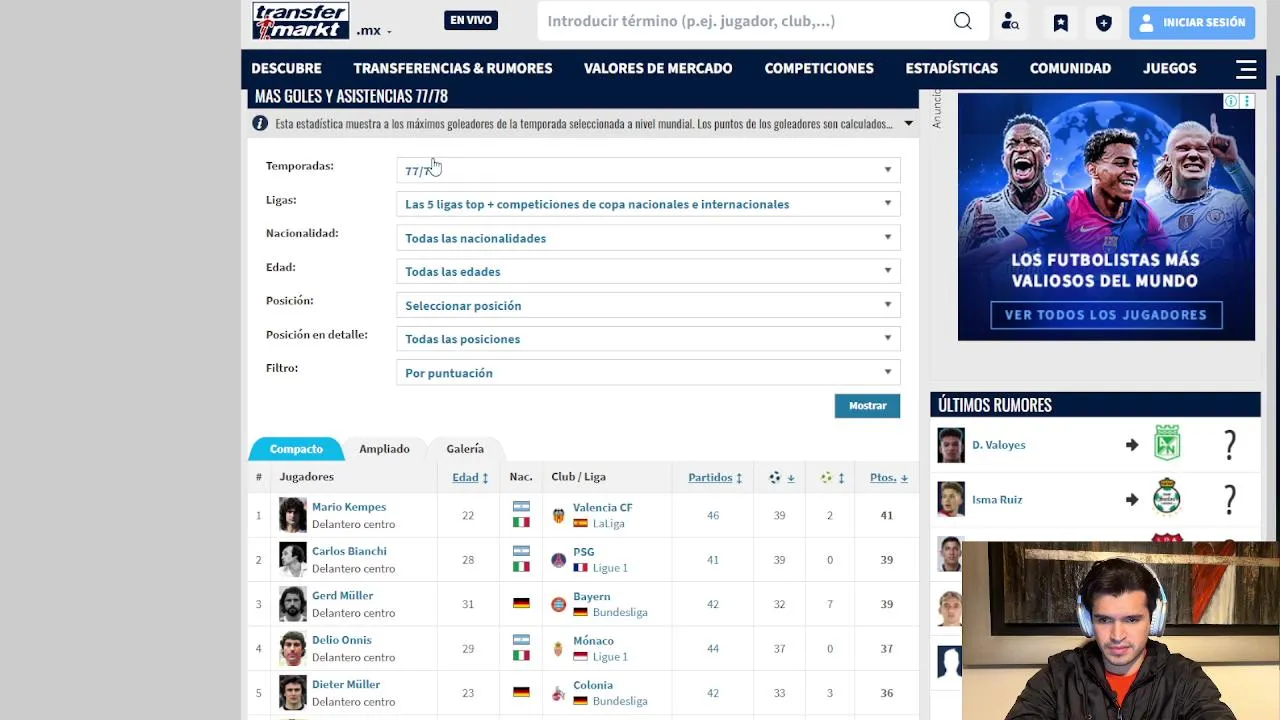Viewport: 1280px width, 720px height.
Task: Open VALORES DE MERCADO menu
Action: (x=658, y=68)
